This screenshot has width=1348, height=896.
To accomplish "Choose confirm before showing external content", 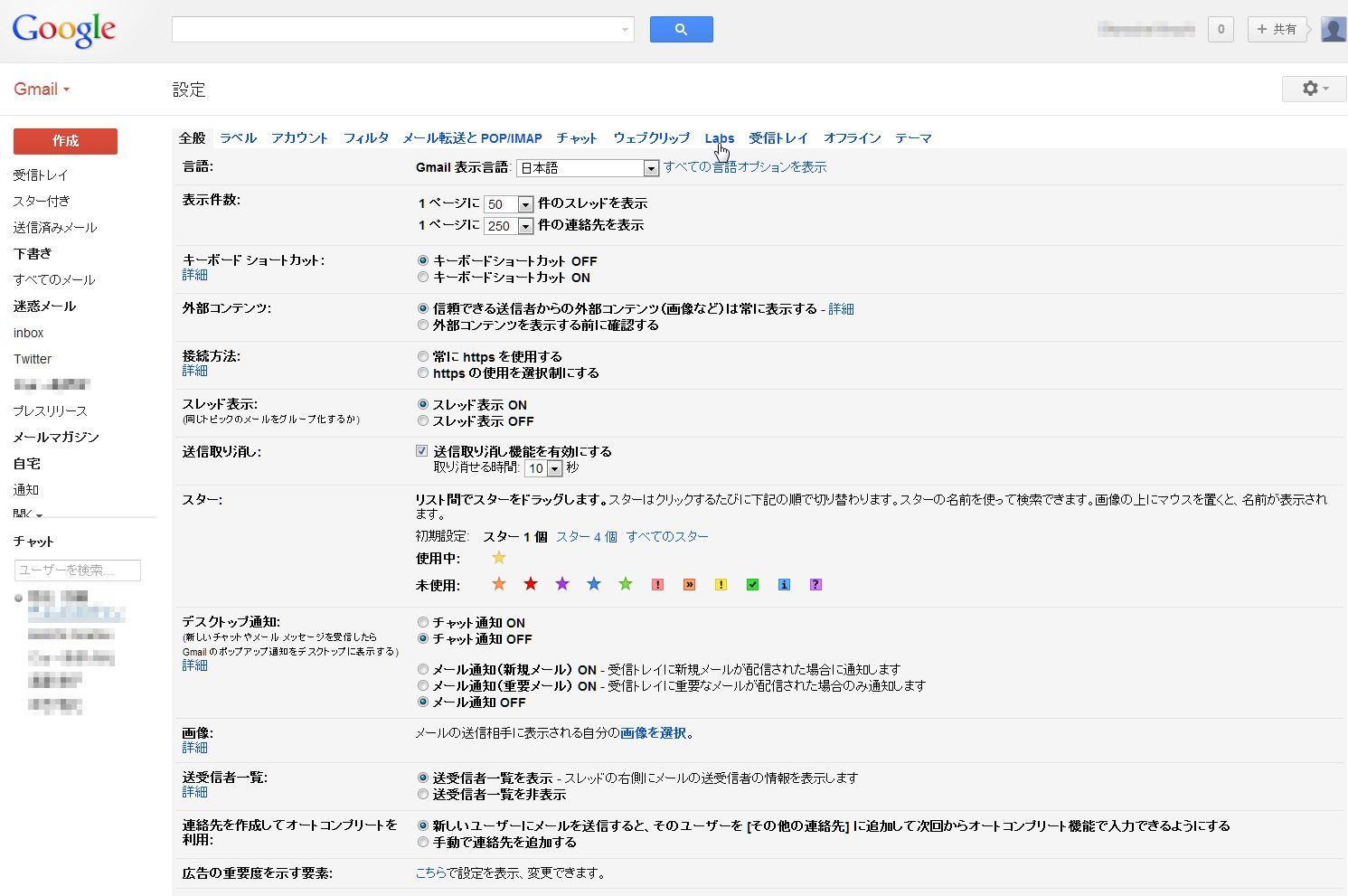I will [x=423, y=325].
